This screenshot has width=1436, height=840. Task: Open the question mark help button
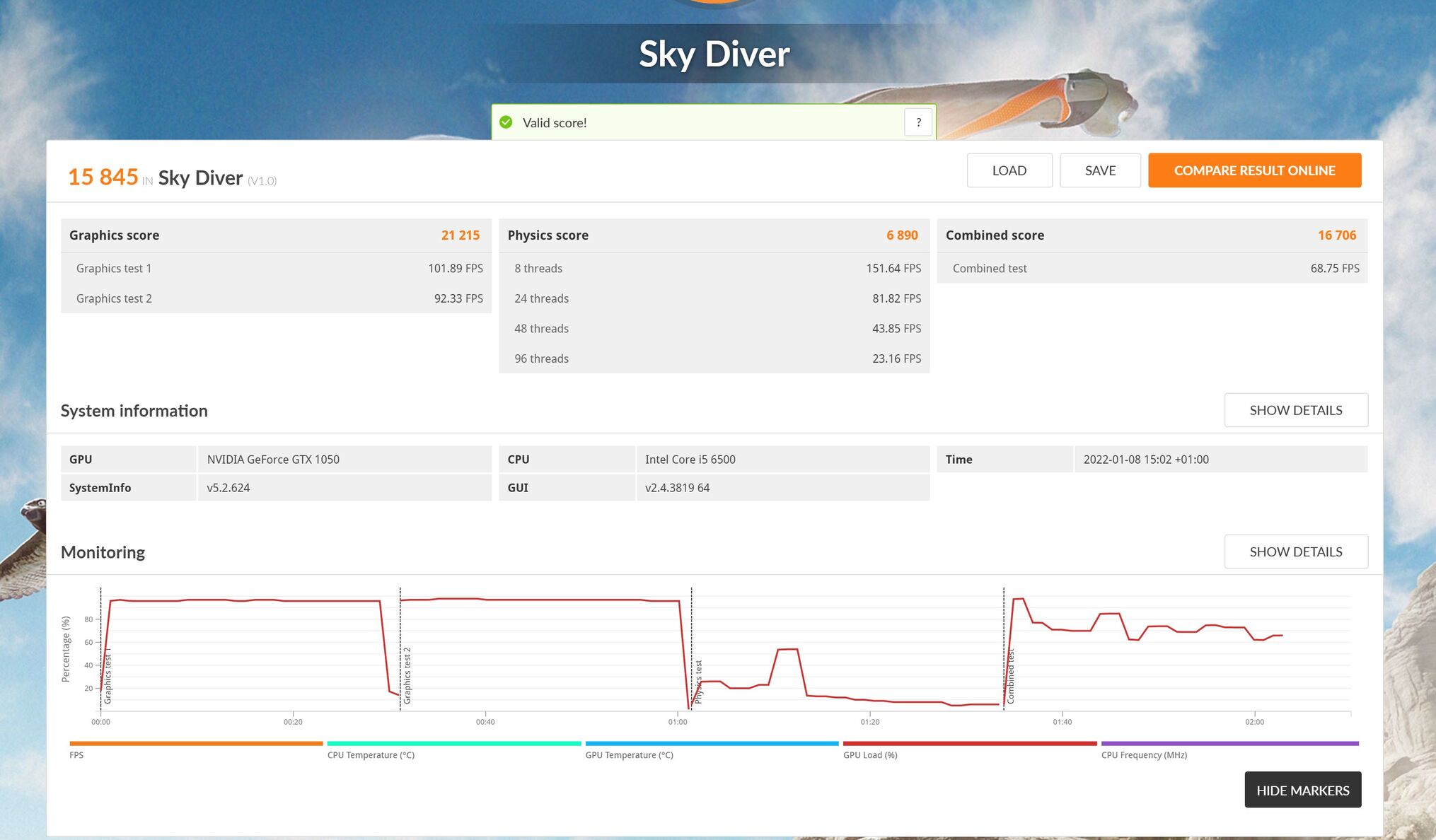coord(918,122)
